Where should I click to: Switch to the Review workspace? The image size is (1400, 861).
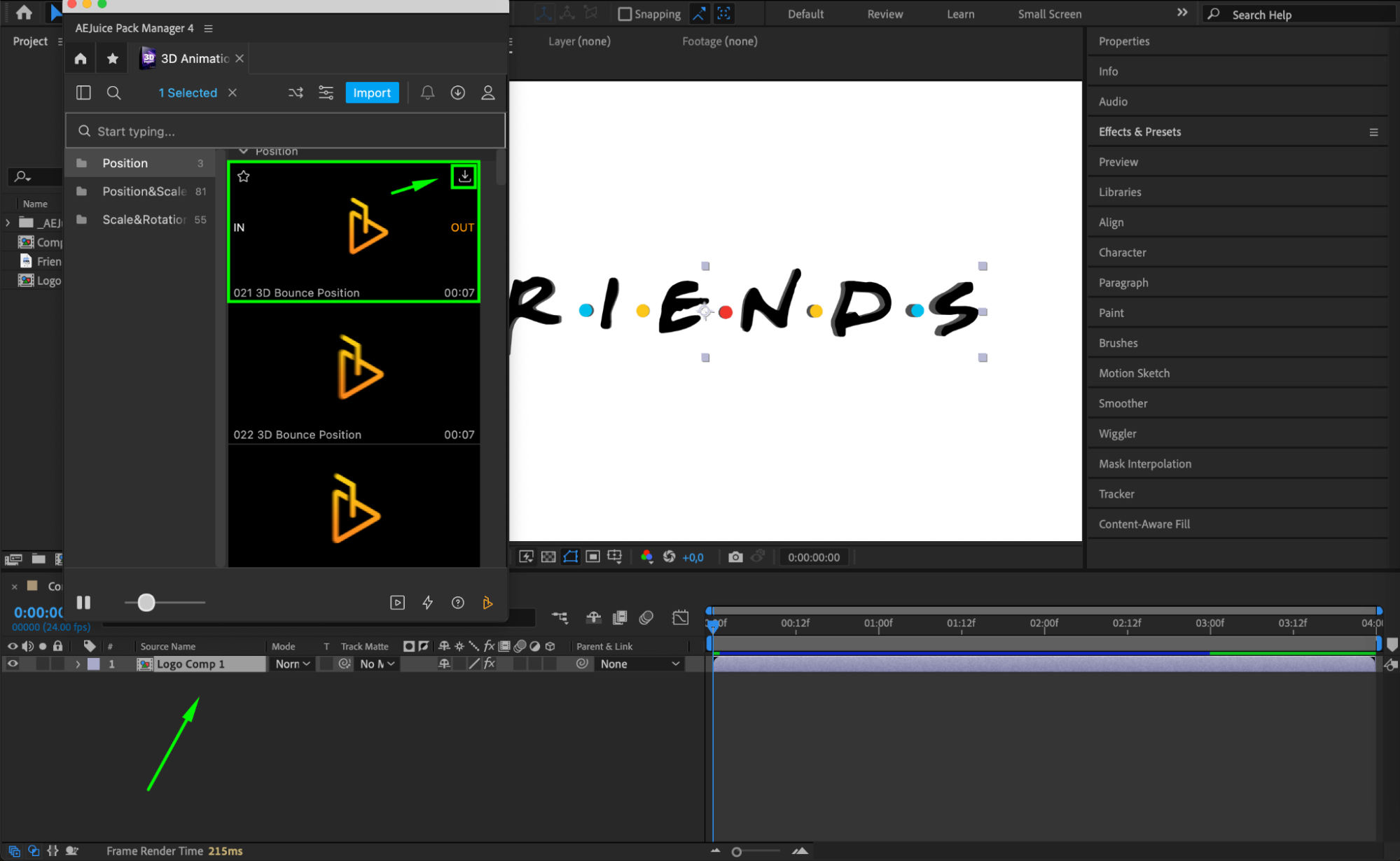coord(885,14)
